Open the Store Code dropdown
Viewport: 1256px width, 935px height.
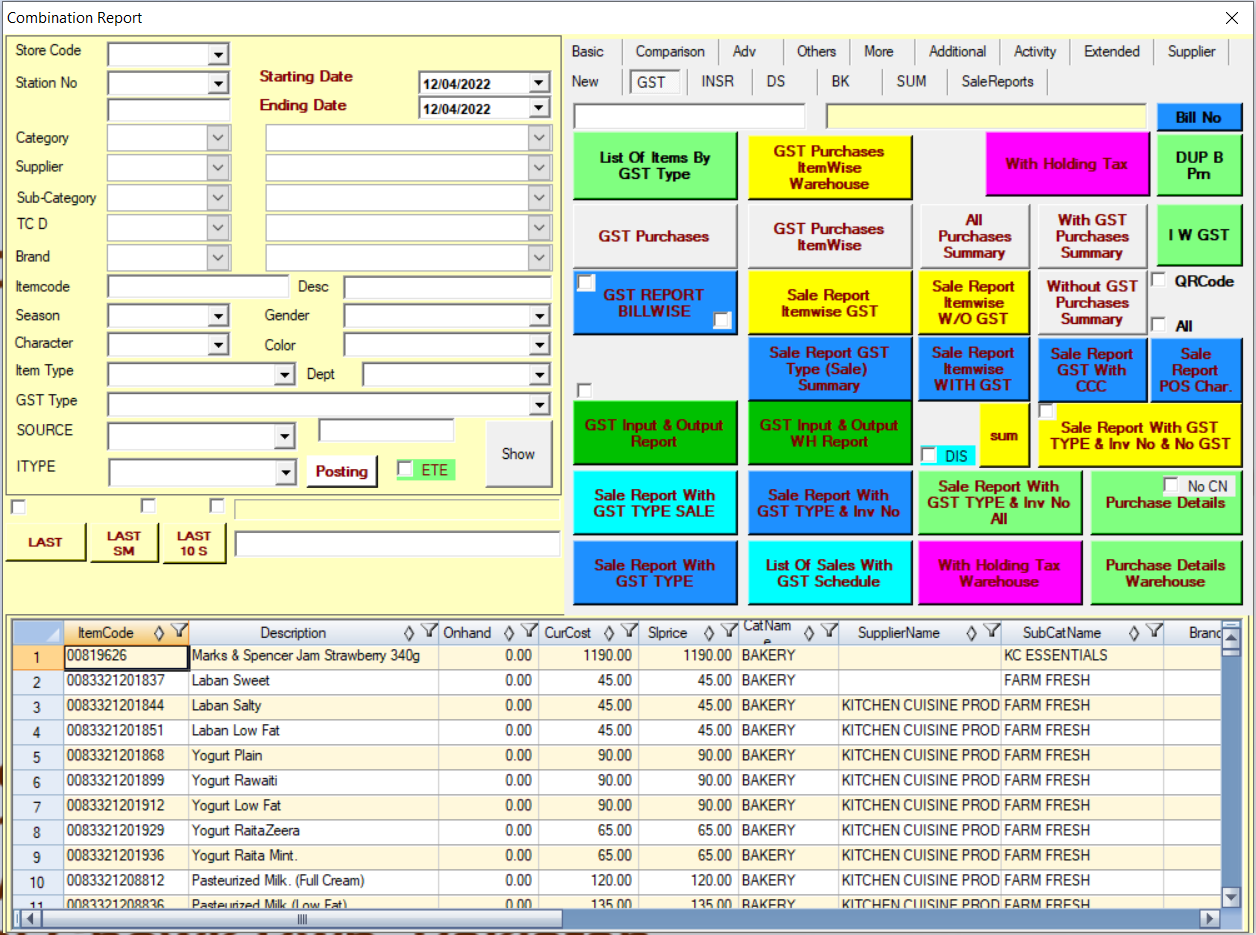219,54
